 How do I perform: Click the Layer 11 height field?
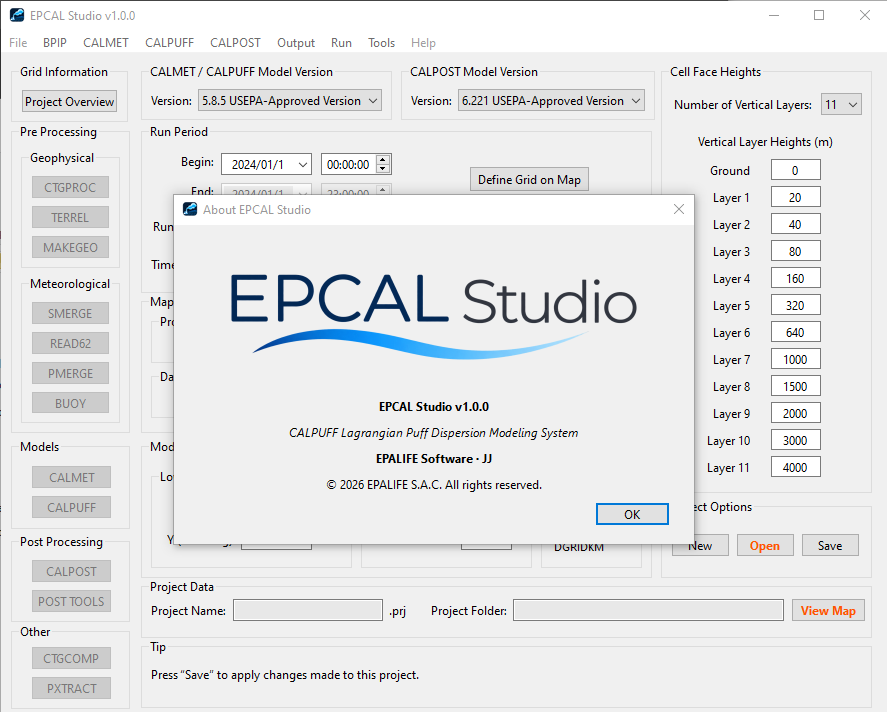coord(795,468)
